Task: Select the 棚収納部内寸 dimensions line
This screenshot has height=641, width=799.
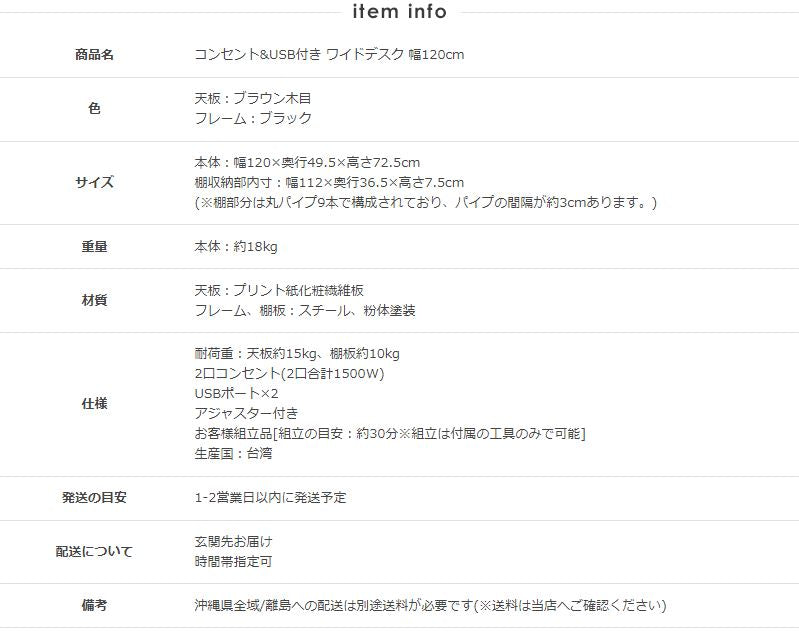Action: click(329, 183)
